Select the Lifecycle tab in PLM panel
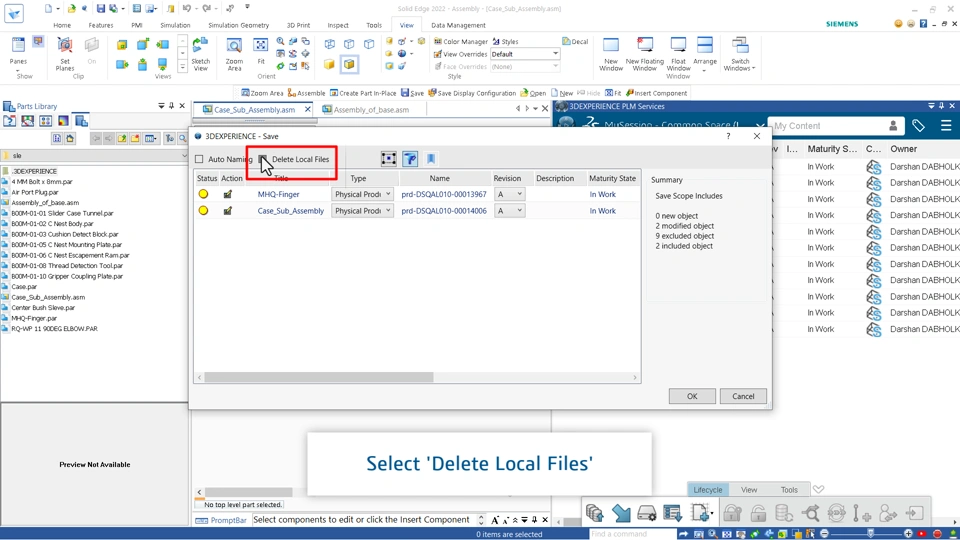The width and height of the screenshot is (960, 540). tap(708, 490)
